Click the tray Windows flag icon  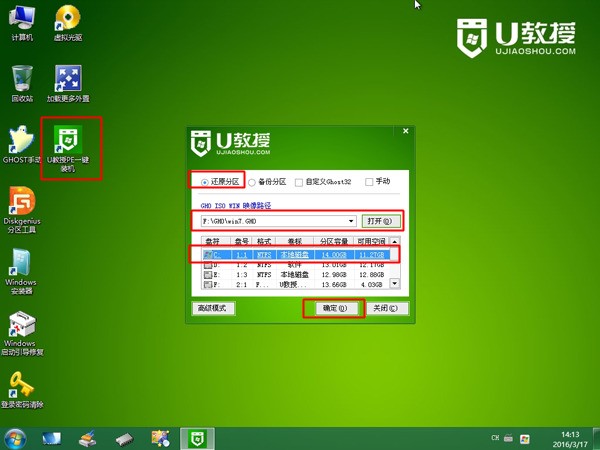[525, 439]
